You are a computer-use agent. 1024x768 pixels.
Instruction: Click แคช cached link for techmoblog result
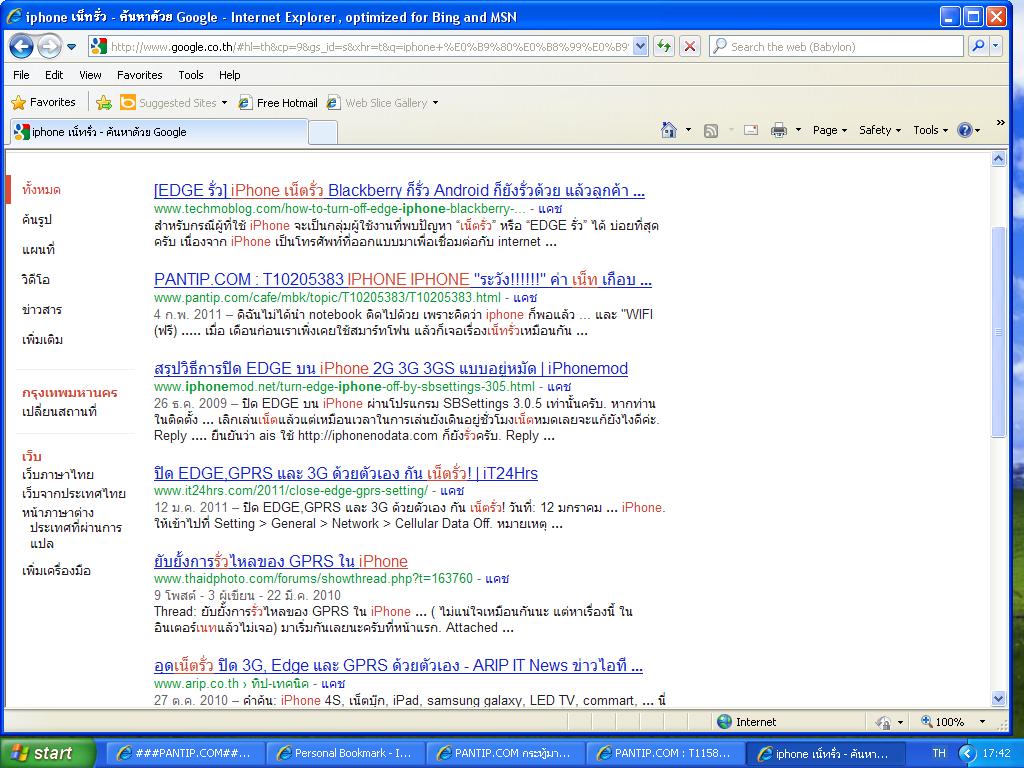(550, 209)
